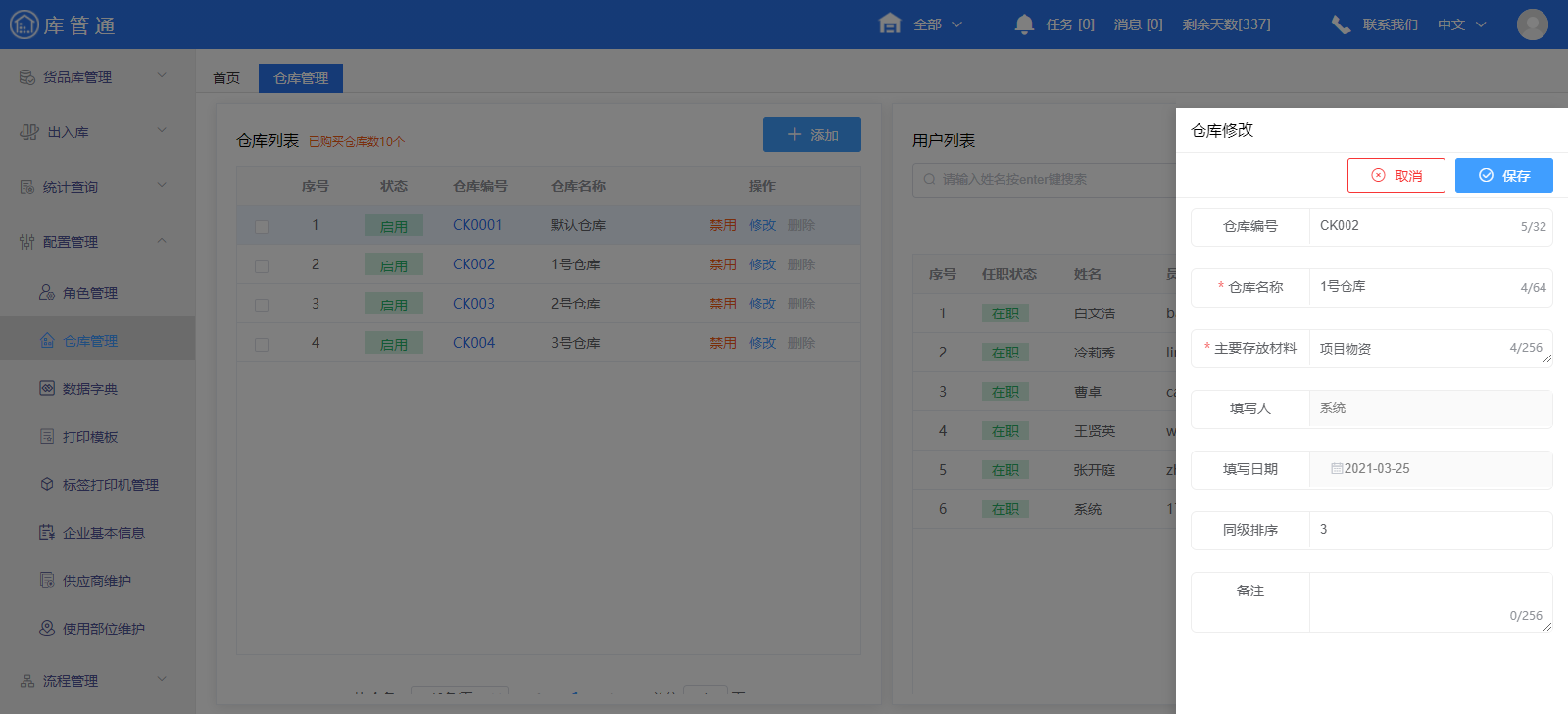Open the user avatar menu
Image resolution: width=1568 pixels, height=714 pixels.
pyautogui.click(x=1532, y=24)
